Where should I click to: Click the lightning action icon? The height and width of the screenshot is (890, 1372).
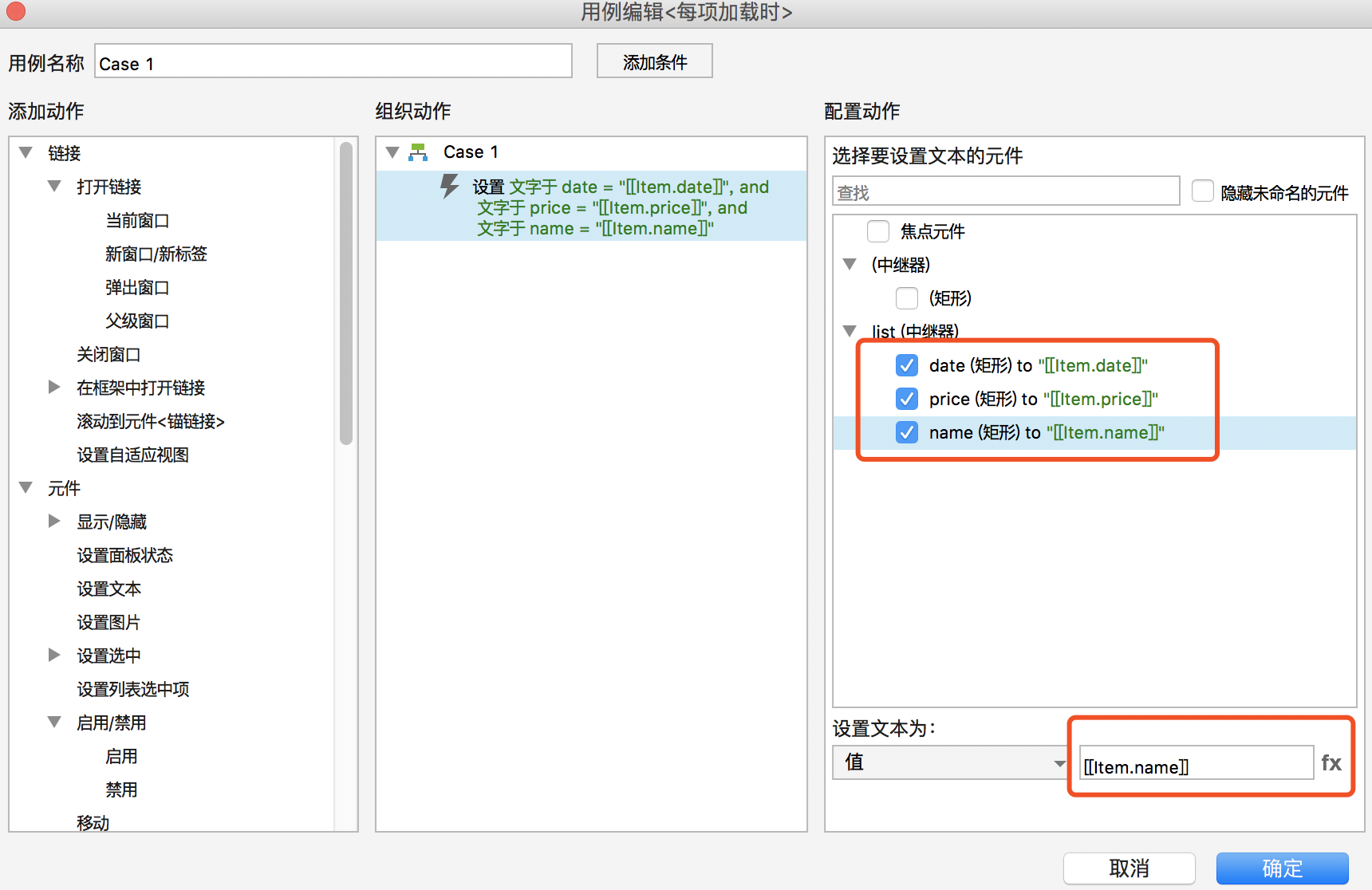click(450, 187)
